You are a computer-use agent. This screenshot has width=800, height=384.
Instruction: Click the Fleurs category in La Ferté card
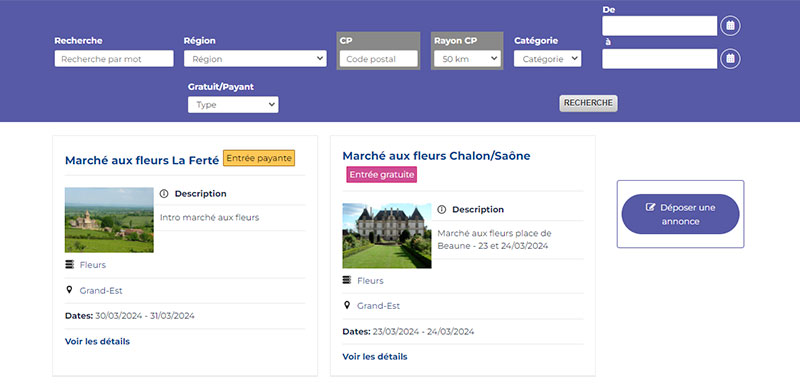(x=92, y=265)
